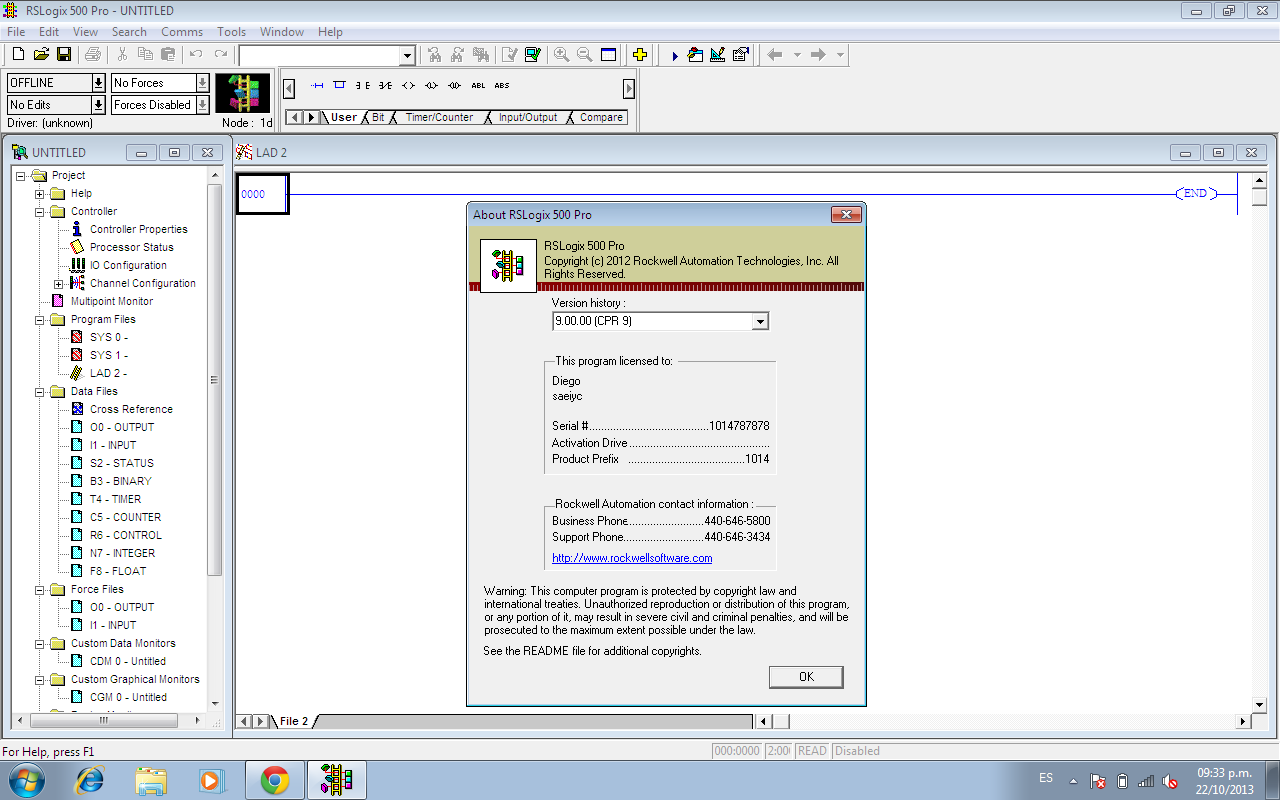The image size is (1280, 800).
Task: Collapse the Controller tree folder
Action: pyautogui.click(x=40, y=212)
